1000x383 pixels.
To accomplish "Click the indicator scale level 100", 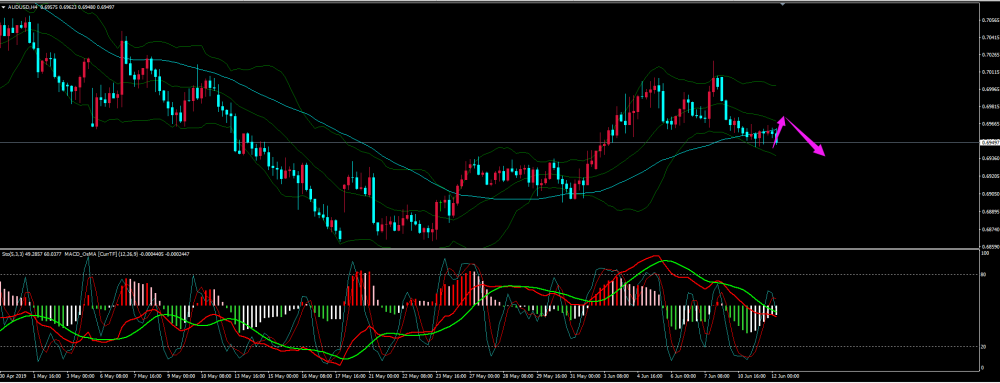I will [x=985, y=253].
